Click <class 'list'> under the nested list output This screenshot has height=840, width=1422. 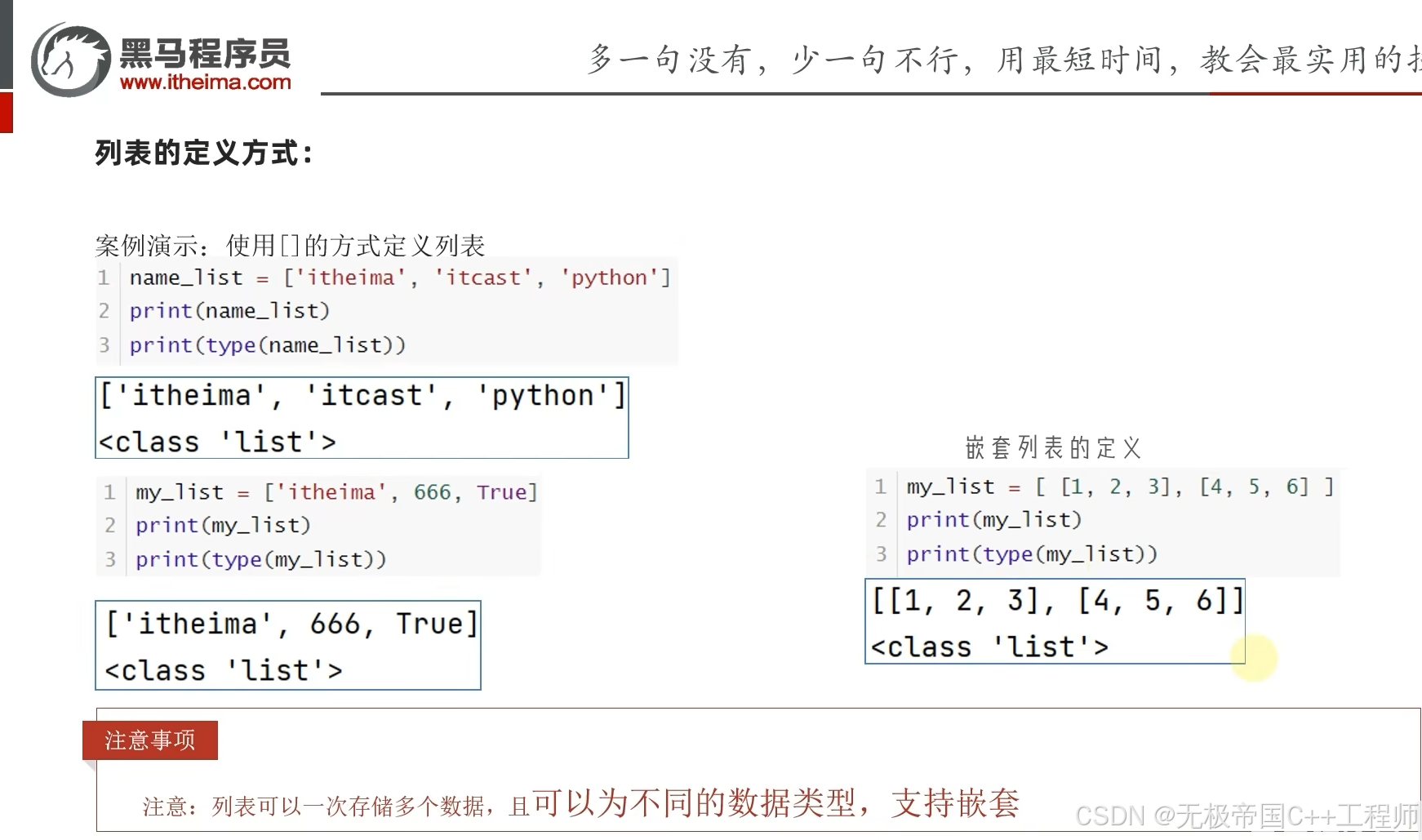pyautogui.click(x=989, y=647)
